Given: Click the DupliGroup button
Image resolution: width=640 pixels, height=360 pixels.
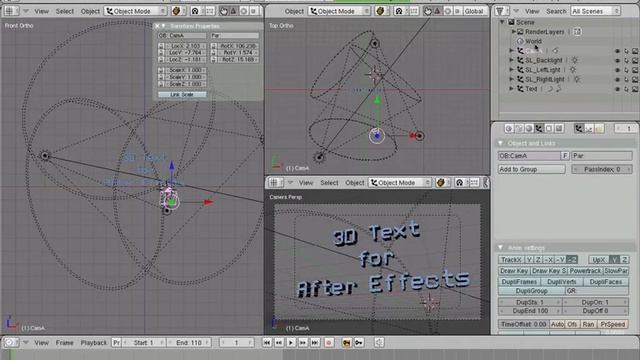Looking at the screenshot, I should (531, 291).
